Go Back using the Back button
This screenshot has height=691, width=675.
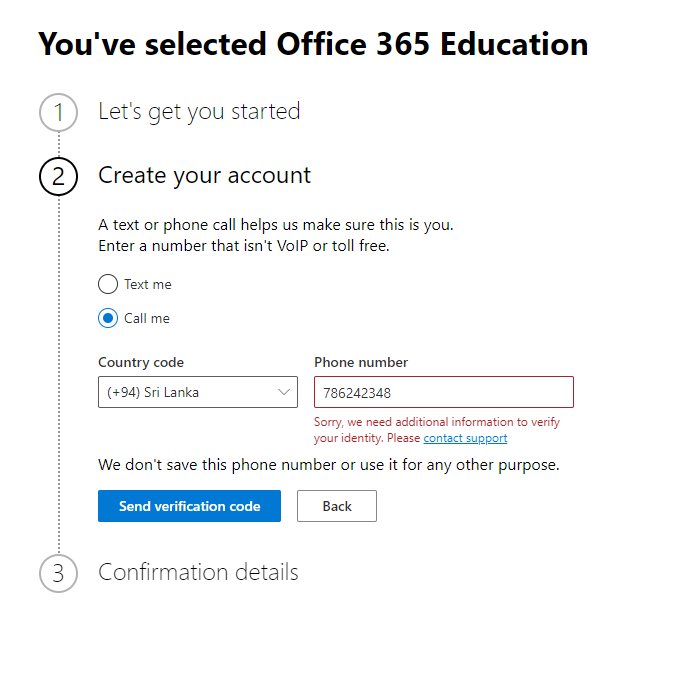(x=337, y=506)
